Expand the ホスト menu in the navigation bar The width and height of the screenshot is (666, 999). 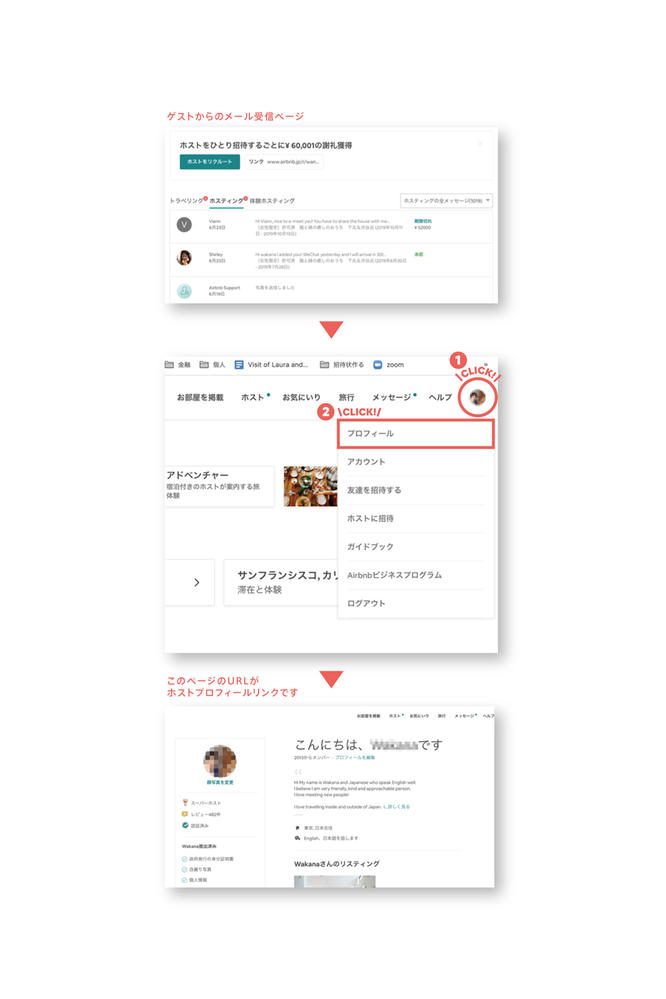(x=253, y=397)
